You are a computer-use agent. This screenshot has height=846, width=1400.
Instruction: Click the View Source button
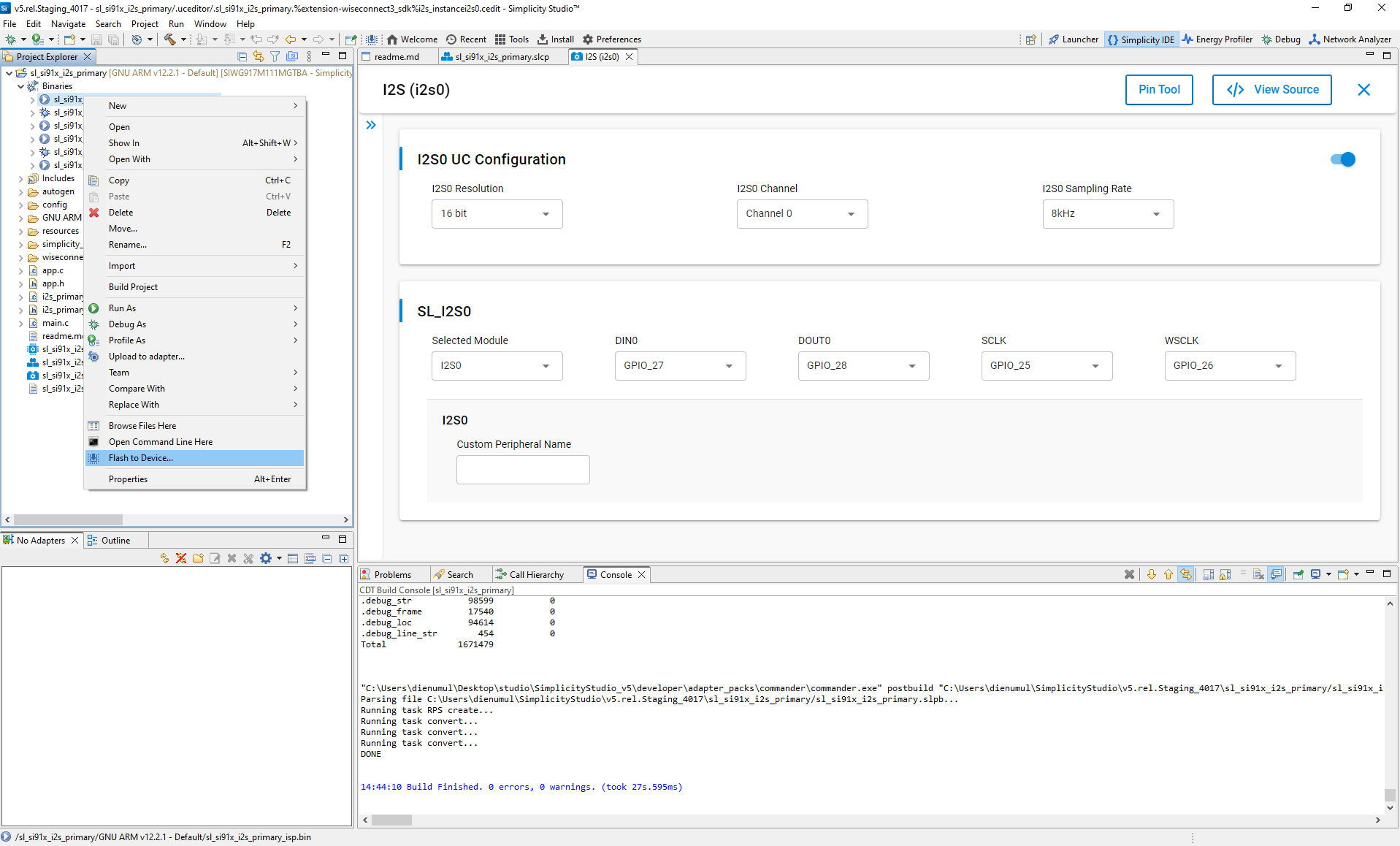[x=1271, y=90]
